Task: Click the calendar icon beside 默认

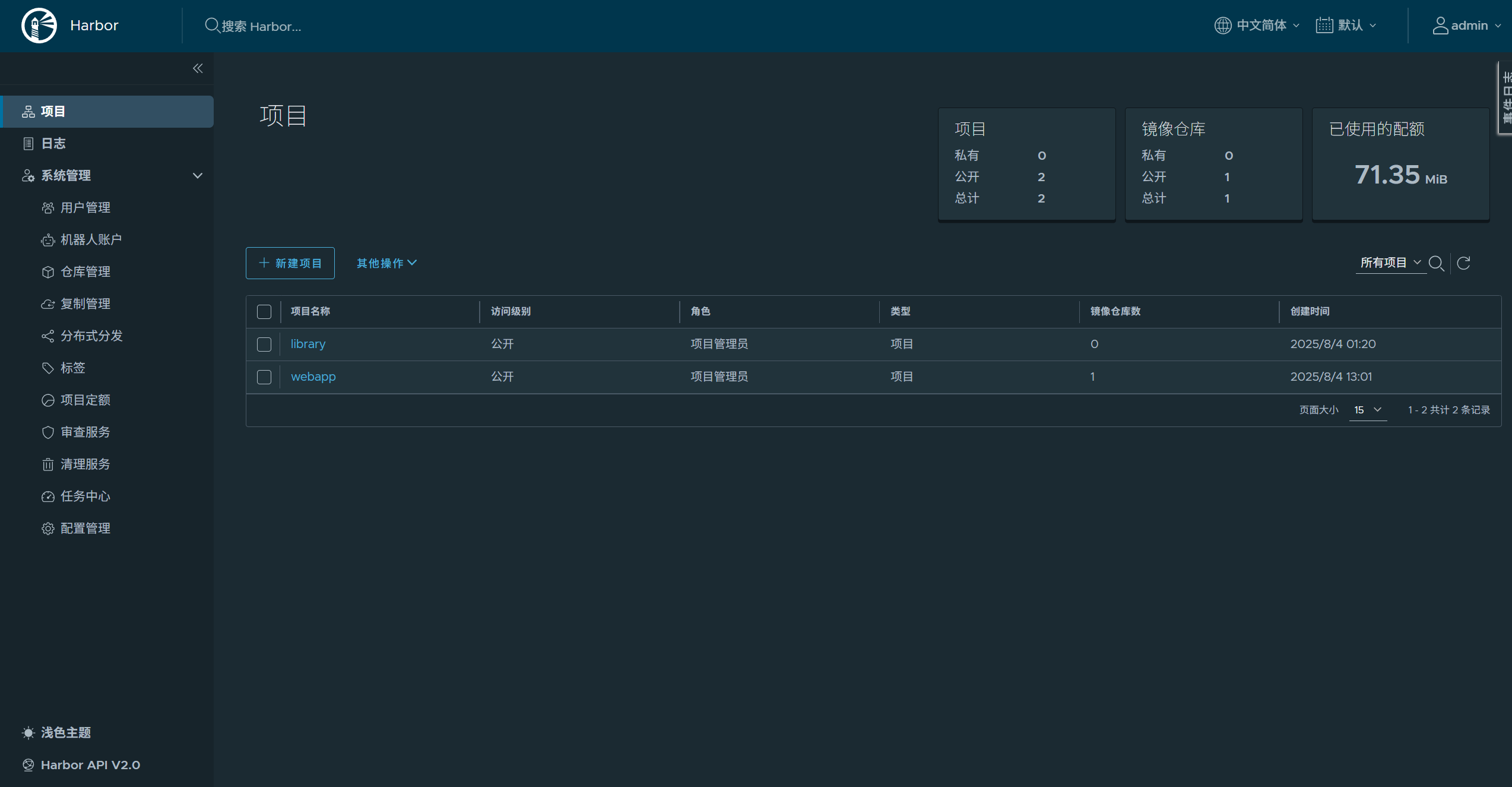Action: click(x=1324, y=26)
